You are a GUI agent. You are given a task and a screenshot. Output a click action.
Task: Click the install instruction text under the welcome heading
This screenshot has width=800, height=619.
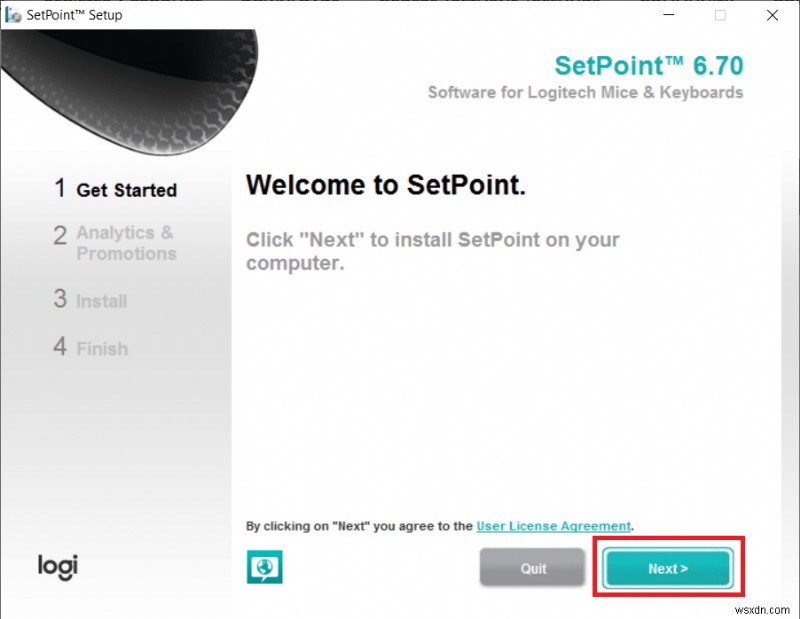pyautogui.click(x=432, y=251)
